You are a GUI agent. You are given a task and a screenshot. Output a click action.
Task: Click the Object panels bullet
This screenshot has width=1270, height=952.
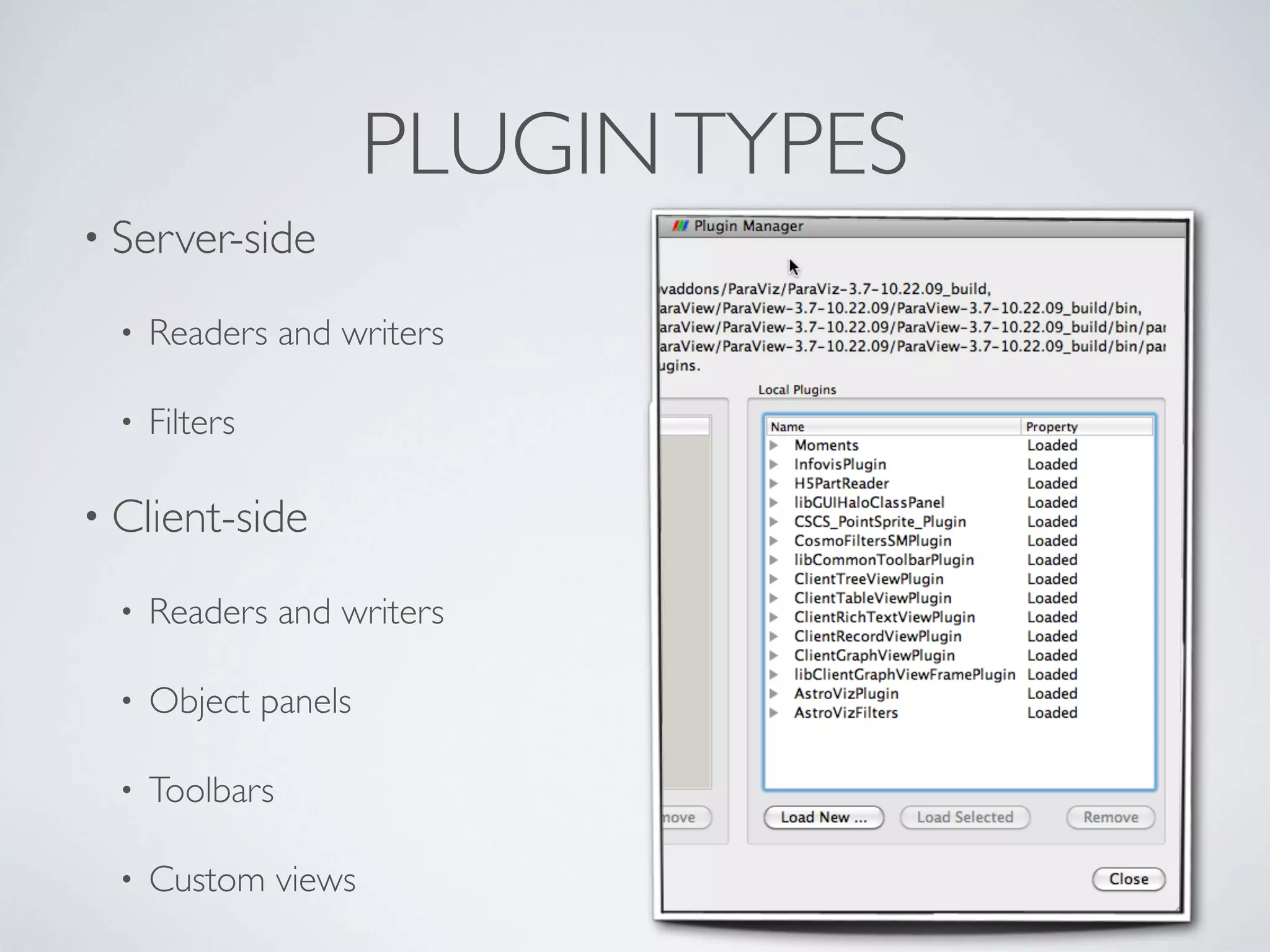coord(250,702)
